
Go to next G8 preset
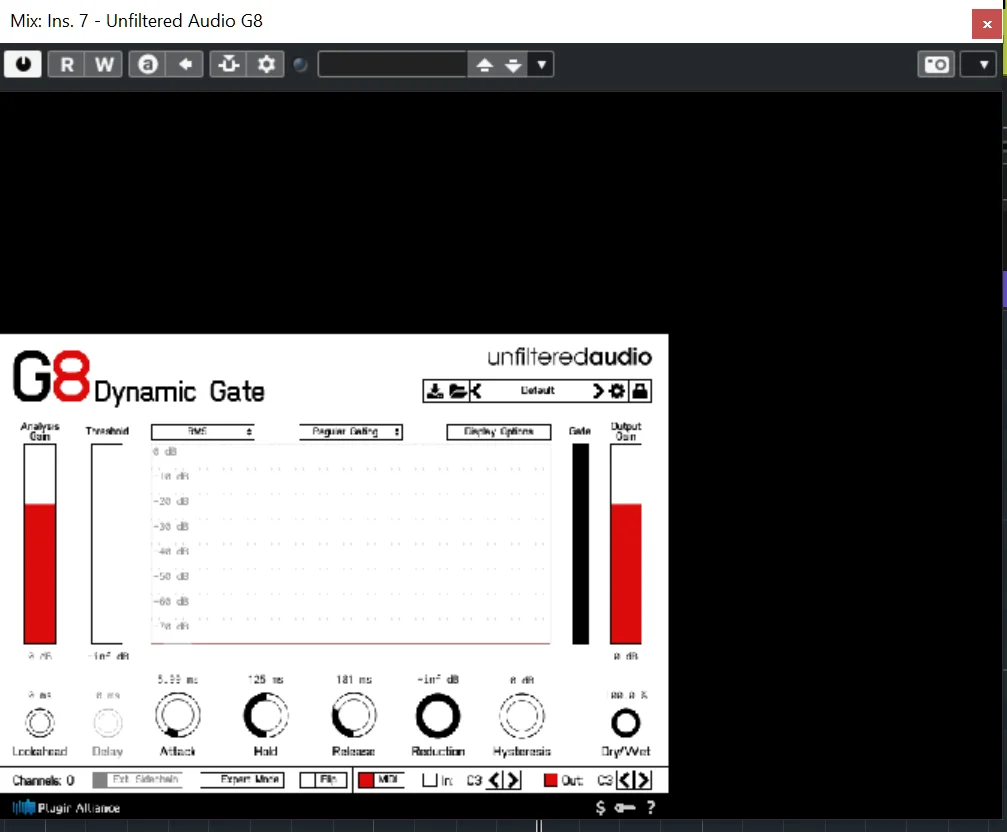pyautogui.click(x=598, y=391)
